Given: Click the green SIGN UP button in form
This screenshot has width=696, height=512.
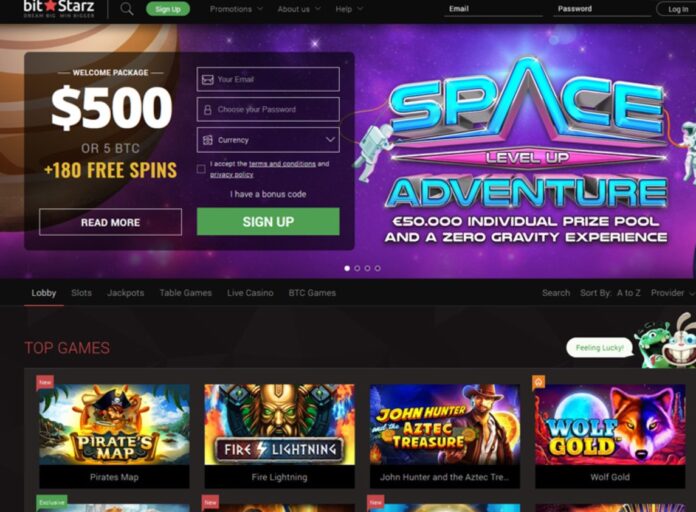Looking at the screenshot, I should [268, 222].
